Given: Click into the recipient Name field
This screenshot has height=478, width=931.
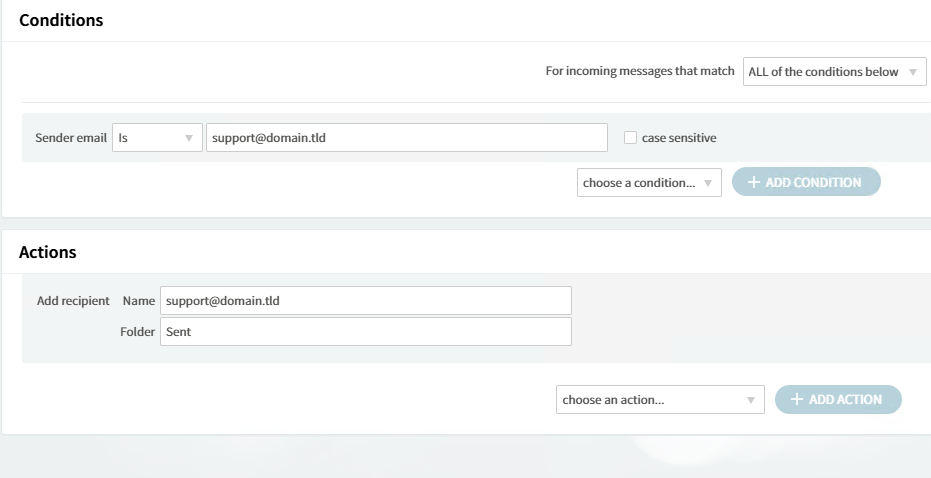Looking at the screenshot, I should click(x=366, y=300).
